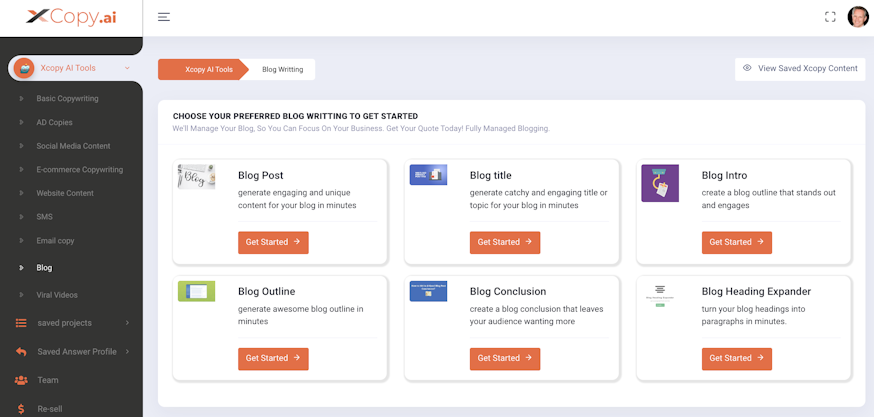This screenshot has width=874, height=417.
Task: Click the Blog Intro thumbnail image
Action: point(660,183)
